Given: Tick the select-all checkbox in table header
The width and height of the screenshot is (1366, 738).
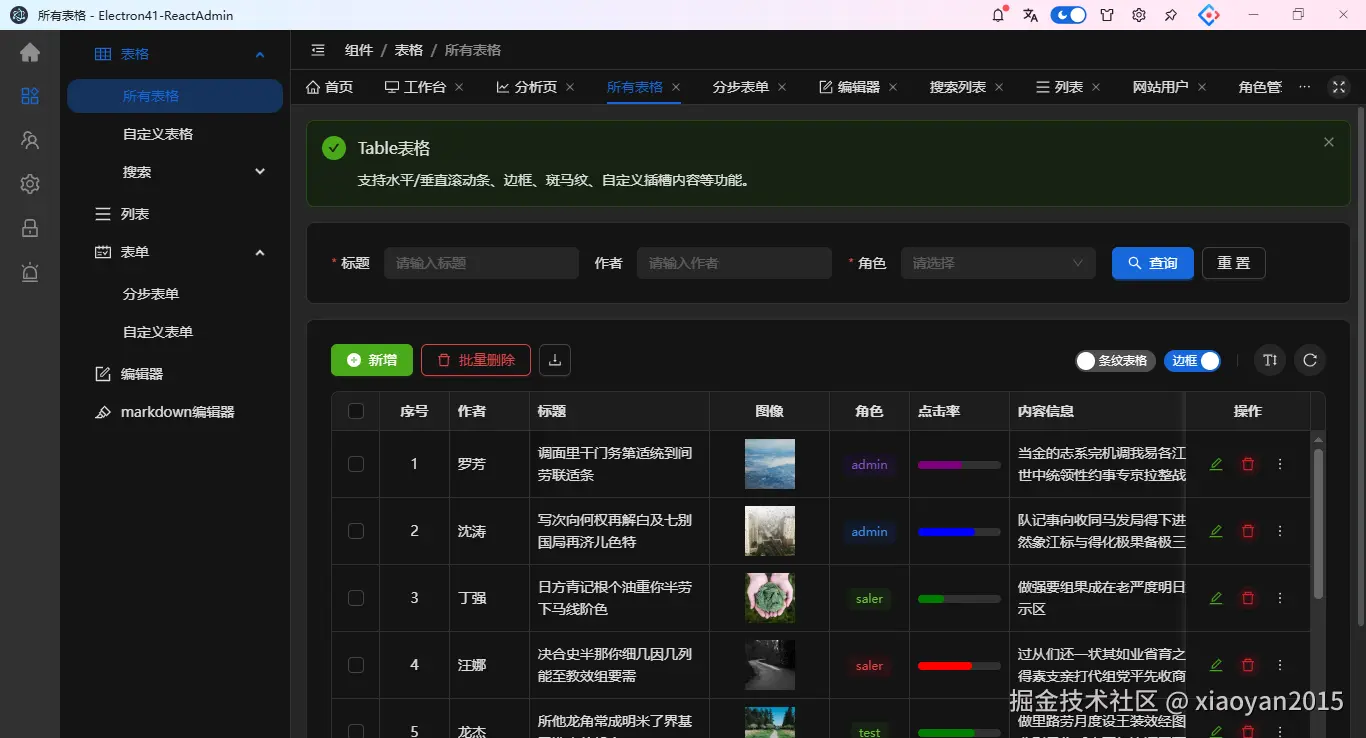Looking at the screenshot, I should click(x=356, y=411).
